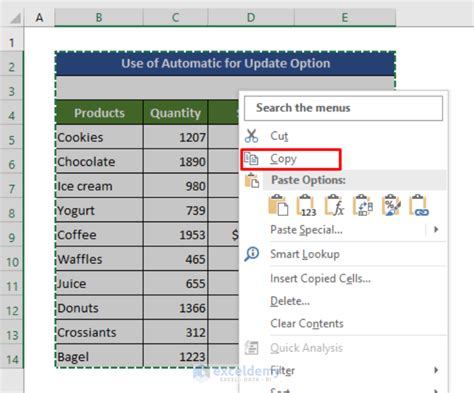
Task: Click the Select All corner triangle
Action: pos(15,19)
